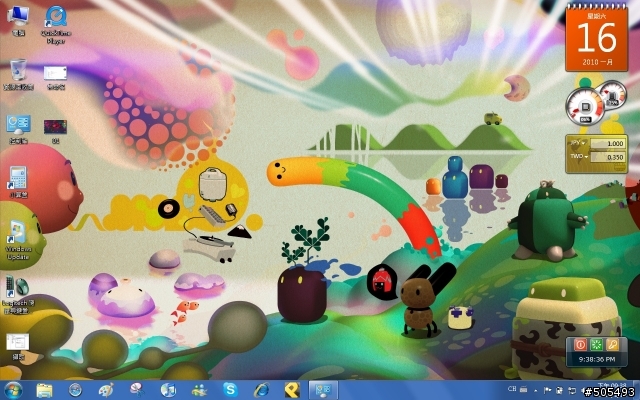Viewport: 640px width, 400px height.
Task: Open the Logitech mouse and keyboard shortcut
Action: [x=18, y=295]
